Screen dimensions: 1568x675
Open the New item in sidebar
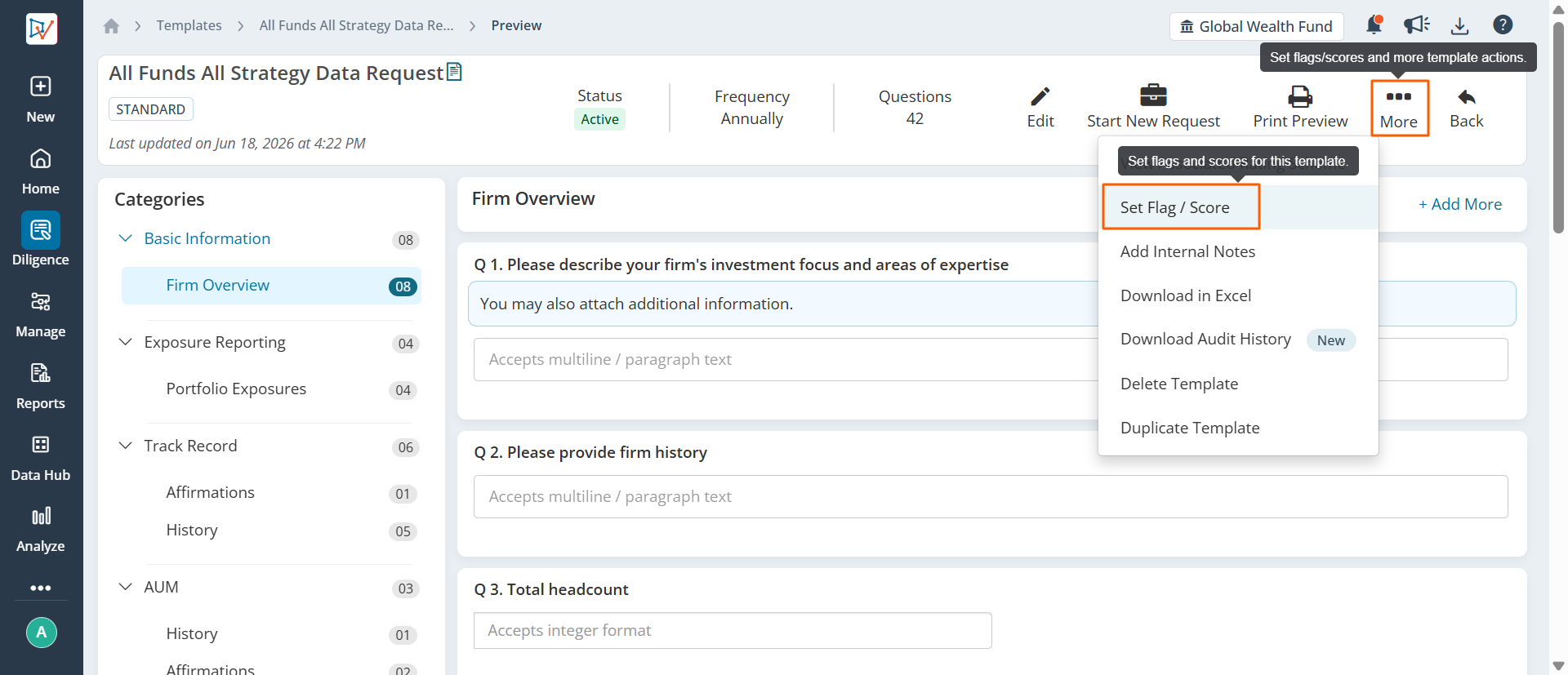click(x=41, y=100)
